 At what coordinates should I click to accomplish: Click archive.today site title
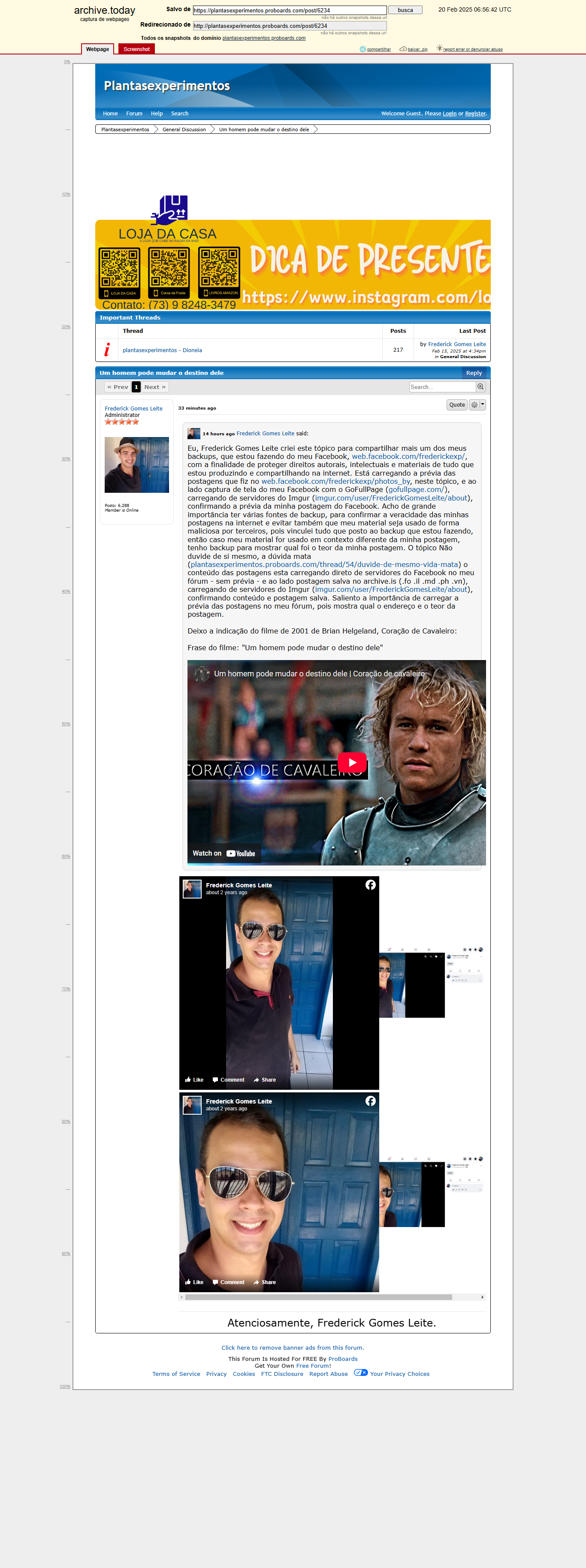(104, 10)
